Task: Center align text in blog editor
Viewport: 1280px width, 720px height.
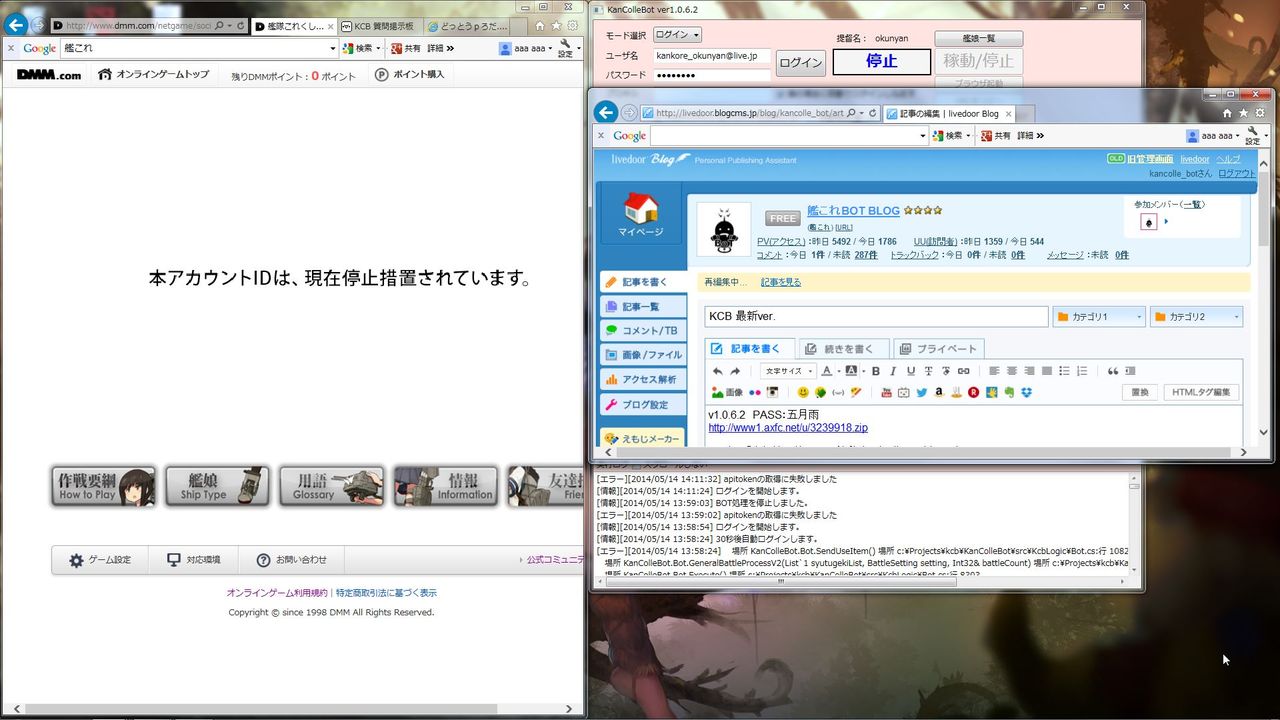Action: (x=1012, y=371)
